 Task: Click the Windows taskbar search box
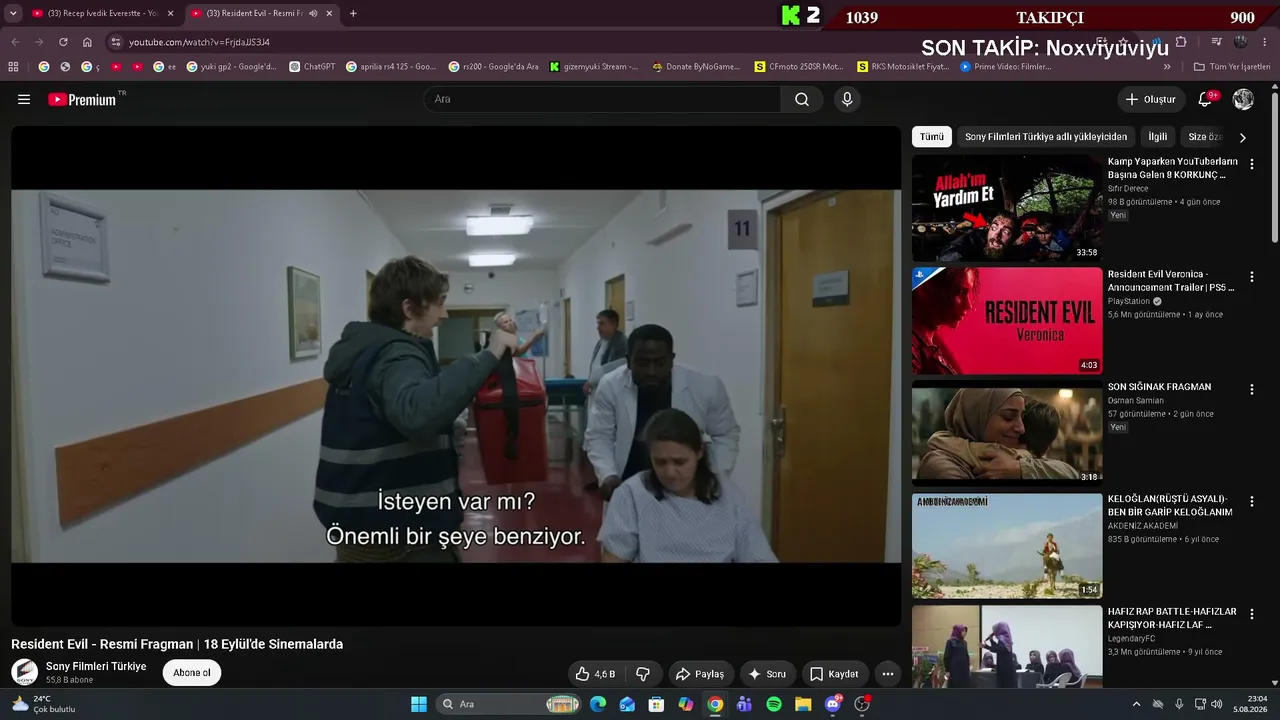tap(509, 704)
